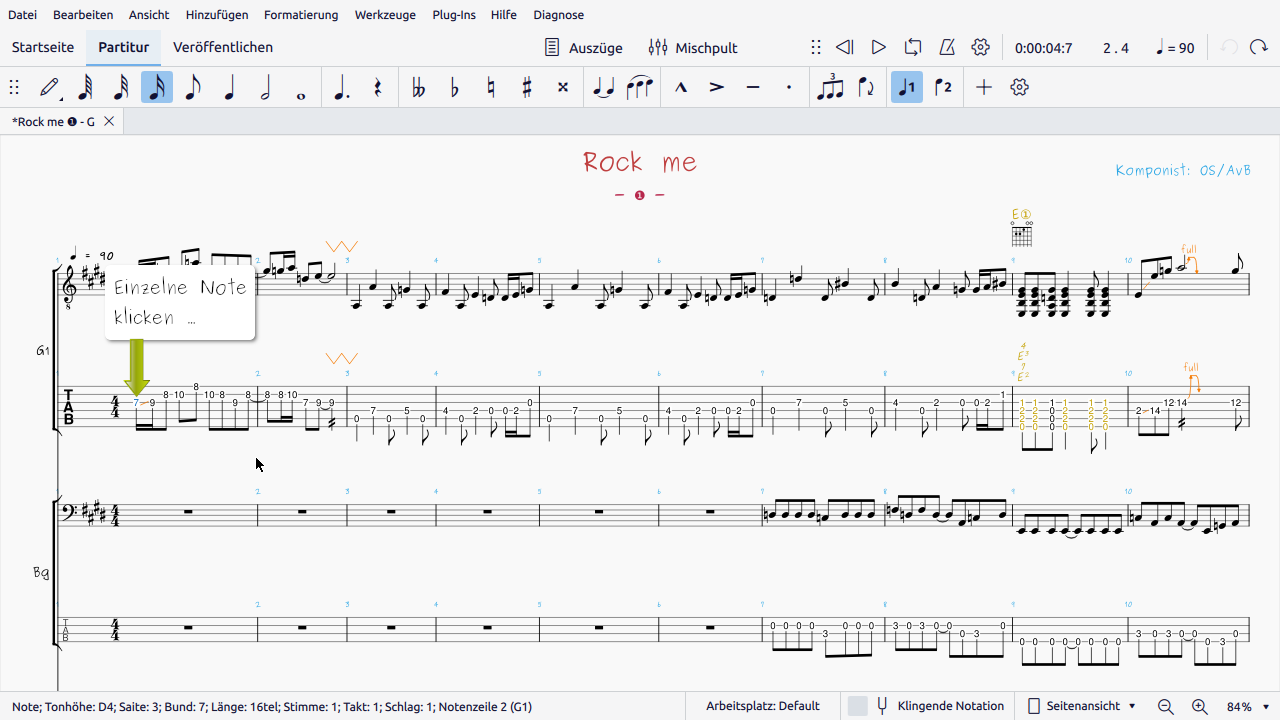Insert a tuplet from the toolbar
This screenshot has height=720, width=1280.
pos(830,88)
